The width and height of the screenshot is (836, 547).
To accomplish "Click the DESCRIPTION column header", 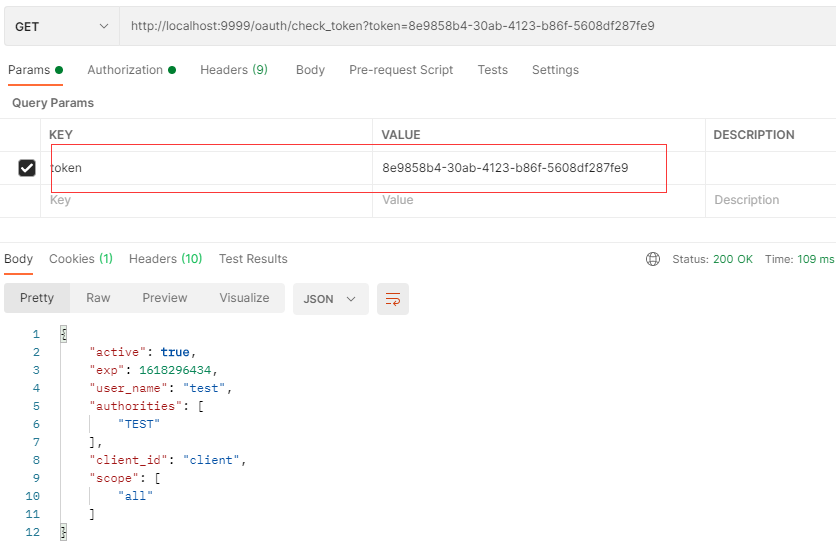I will tap(754, 135).
